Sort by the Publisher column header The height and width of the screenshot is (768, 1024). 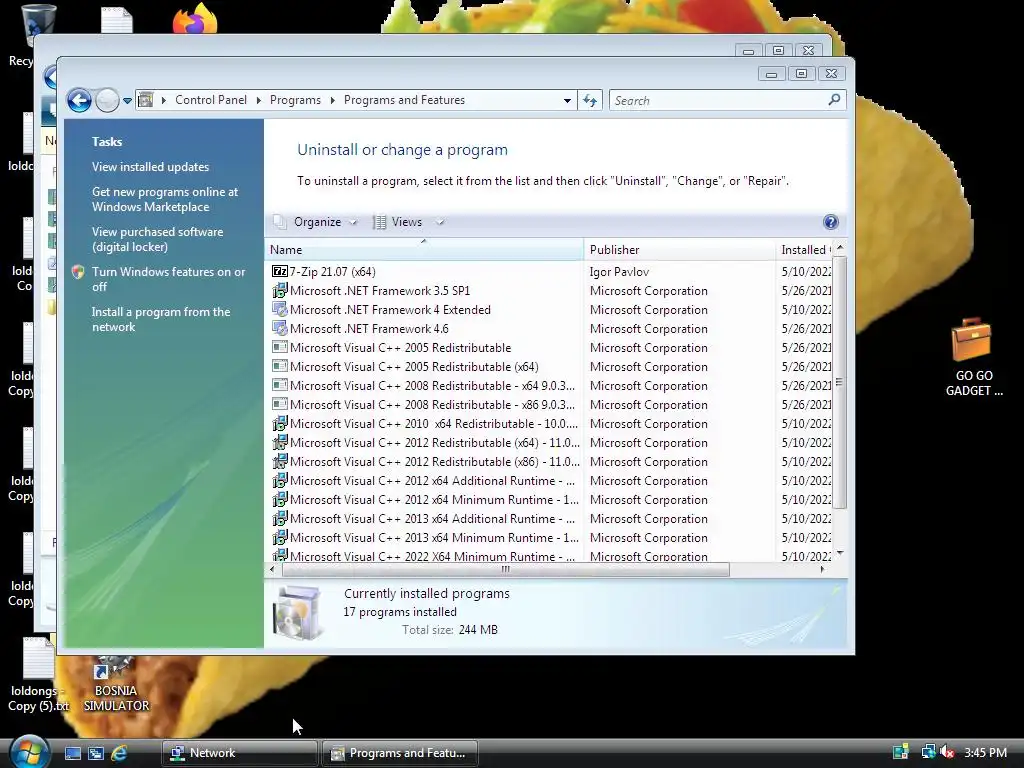tap(679, 249)
